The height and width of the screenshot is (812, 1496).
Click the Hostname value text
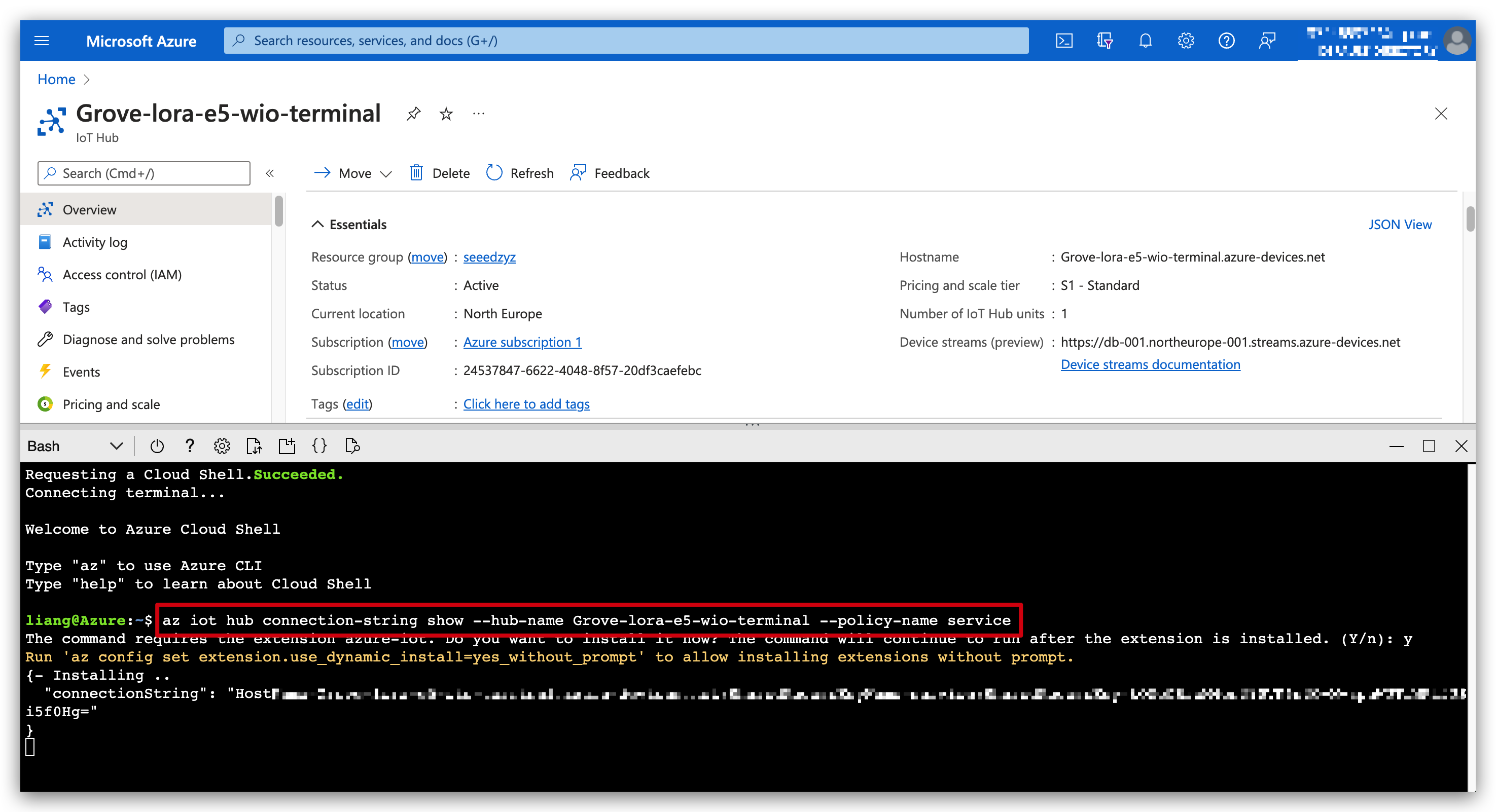coord(1192,256)
